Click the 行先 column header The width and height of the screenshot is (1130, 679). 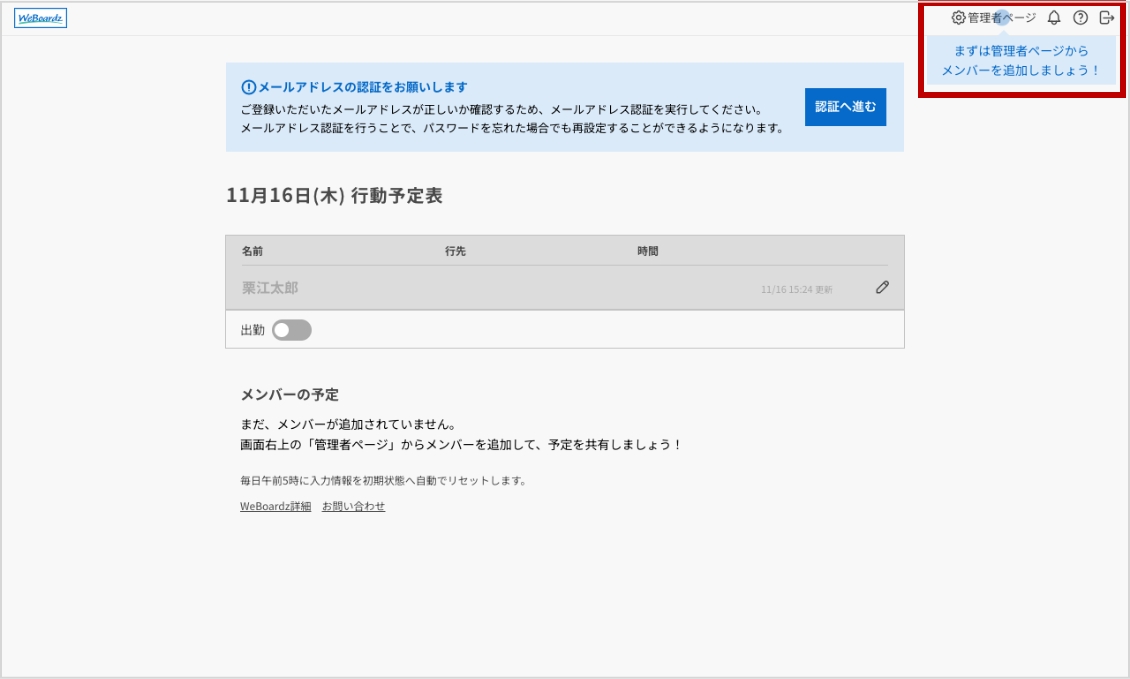pos(455,251)
